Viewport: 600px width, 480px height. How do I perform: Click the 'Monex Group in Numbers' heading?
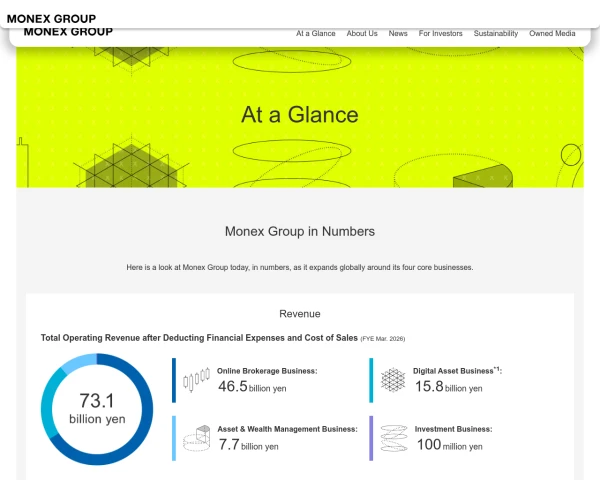[300, 231]
